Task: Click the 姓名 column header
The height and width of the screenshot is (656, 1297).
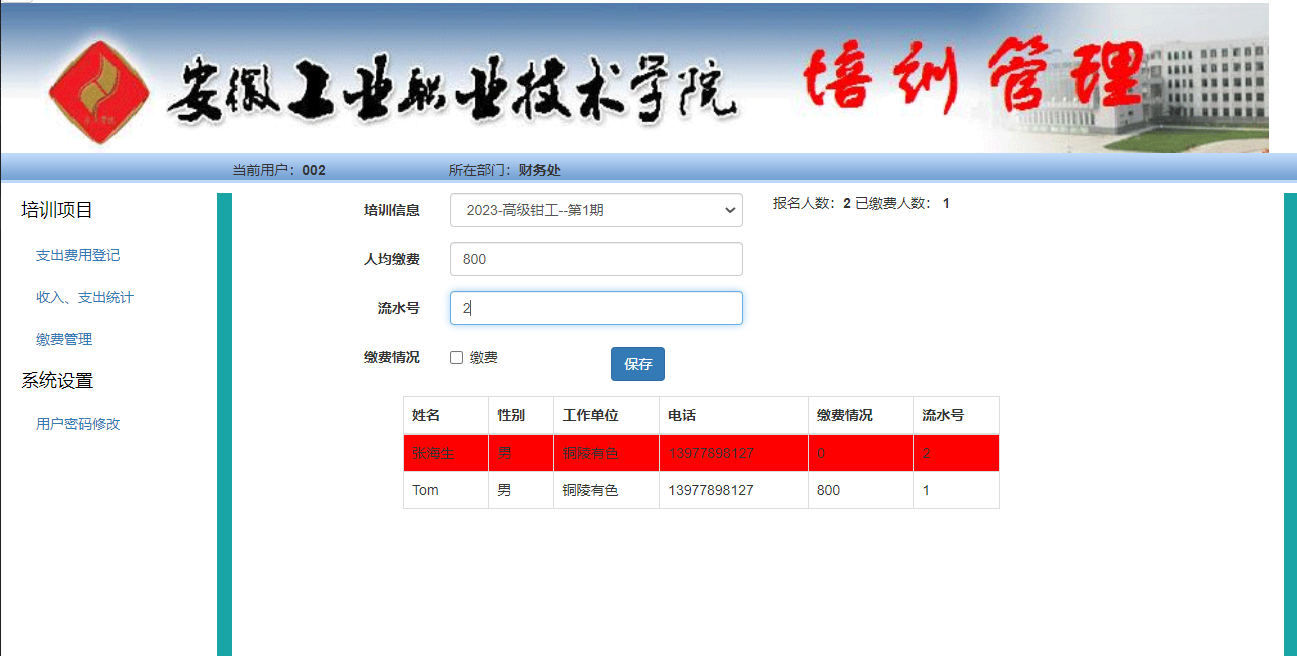Action: [x=426, y=415]
